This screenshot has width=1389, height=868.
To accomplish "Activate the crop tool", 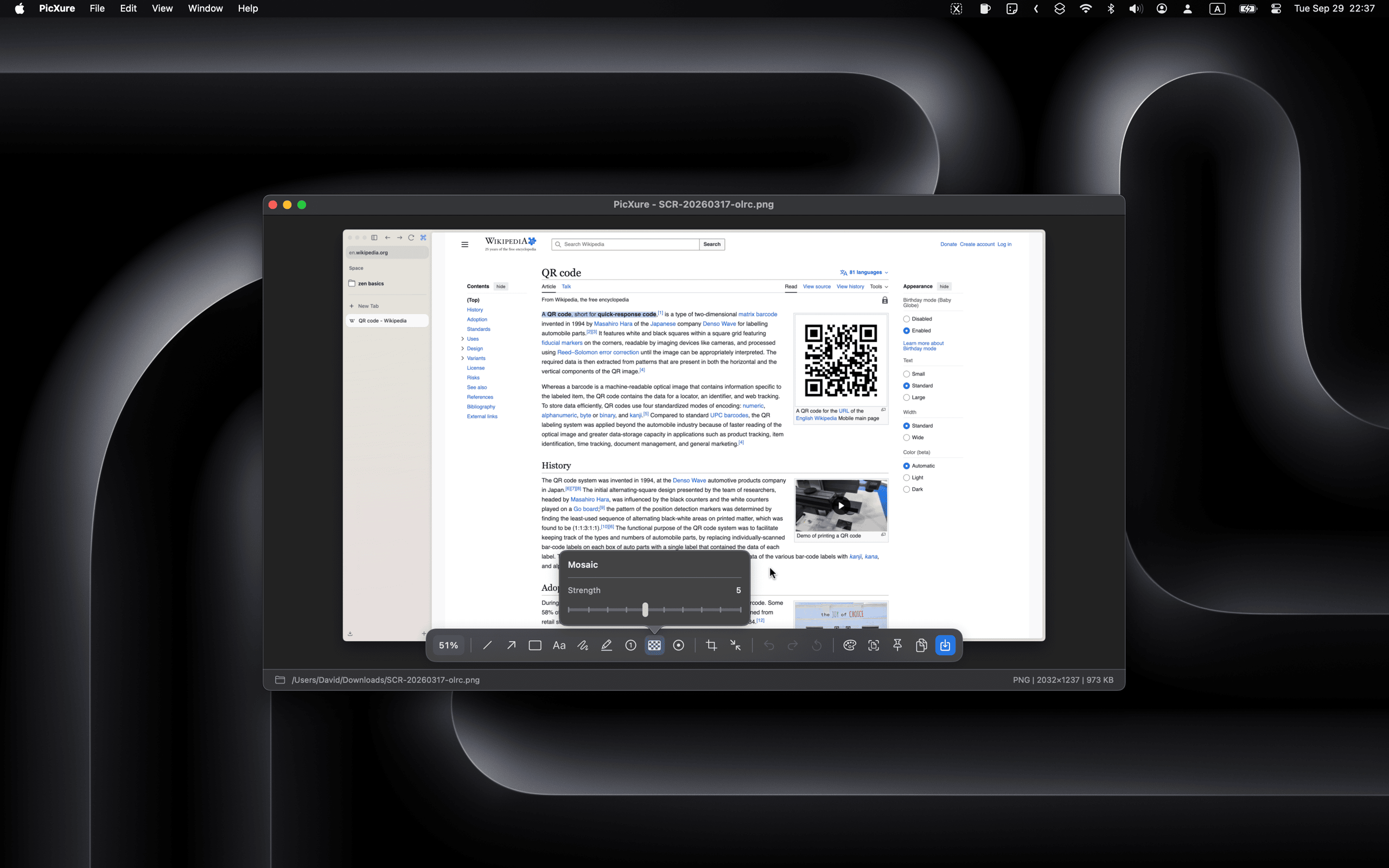I will [712, 645].
